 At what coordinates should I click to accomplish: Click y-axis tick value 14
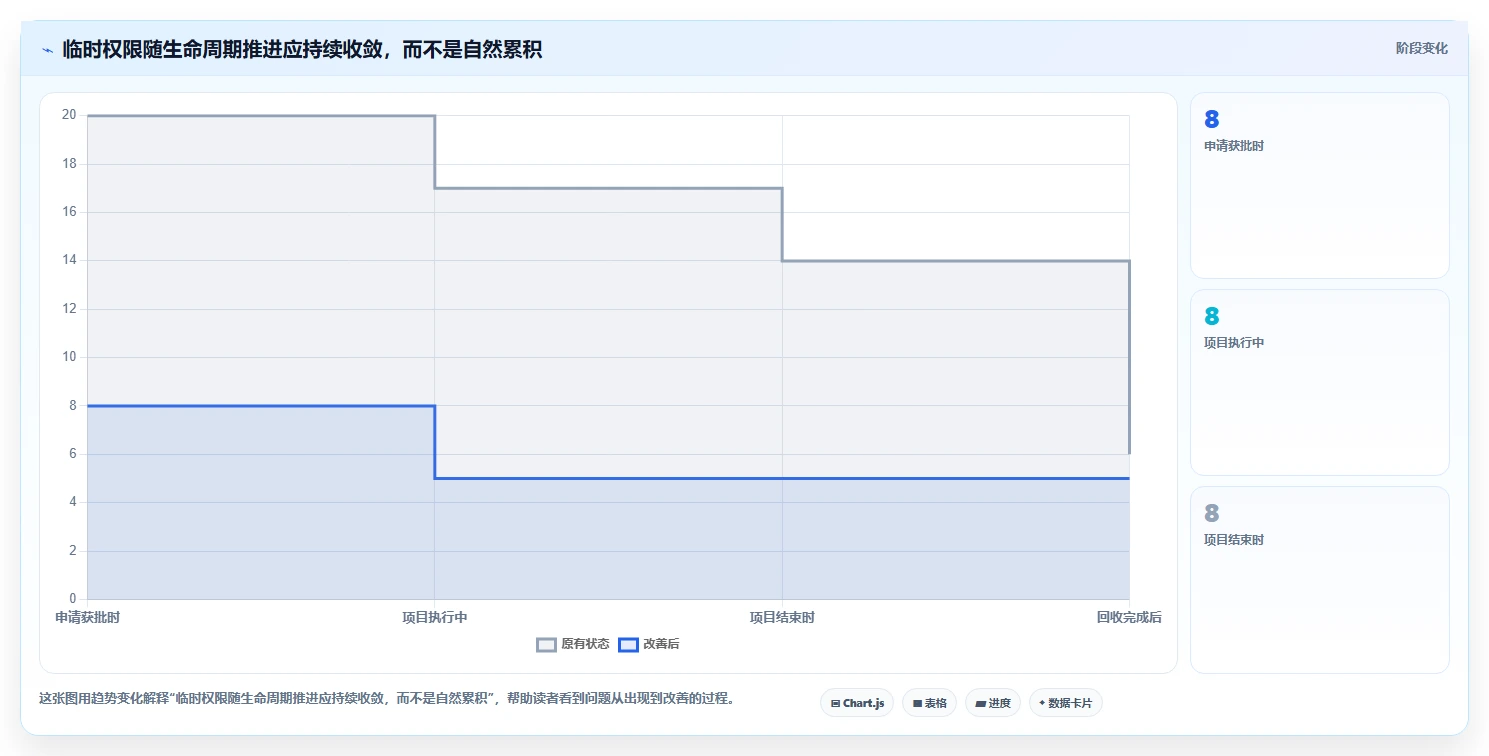(69, 260)
